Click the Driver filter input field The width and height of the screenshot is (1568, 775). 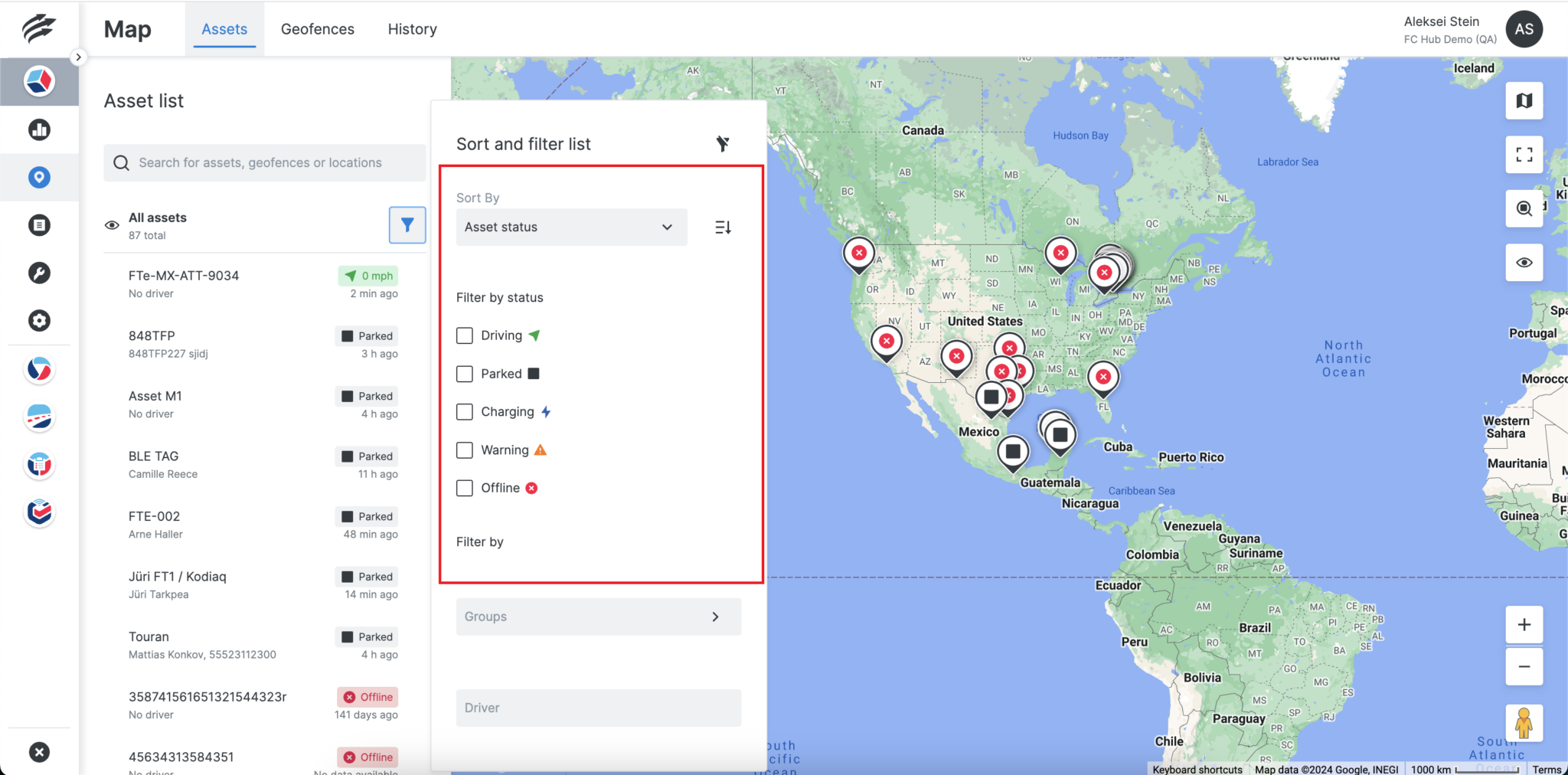click(597, 708)
